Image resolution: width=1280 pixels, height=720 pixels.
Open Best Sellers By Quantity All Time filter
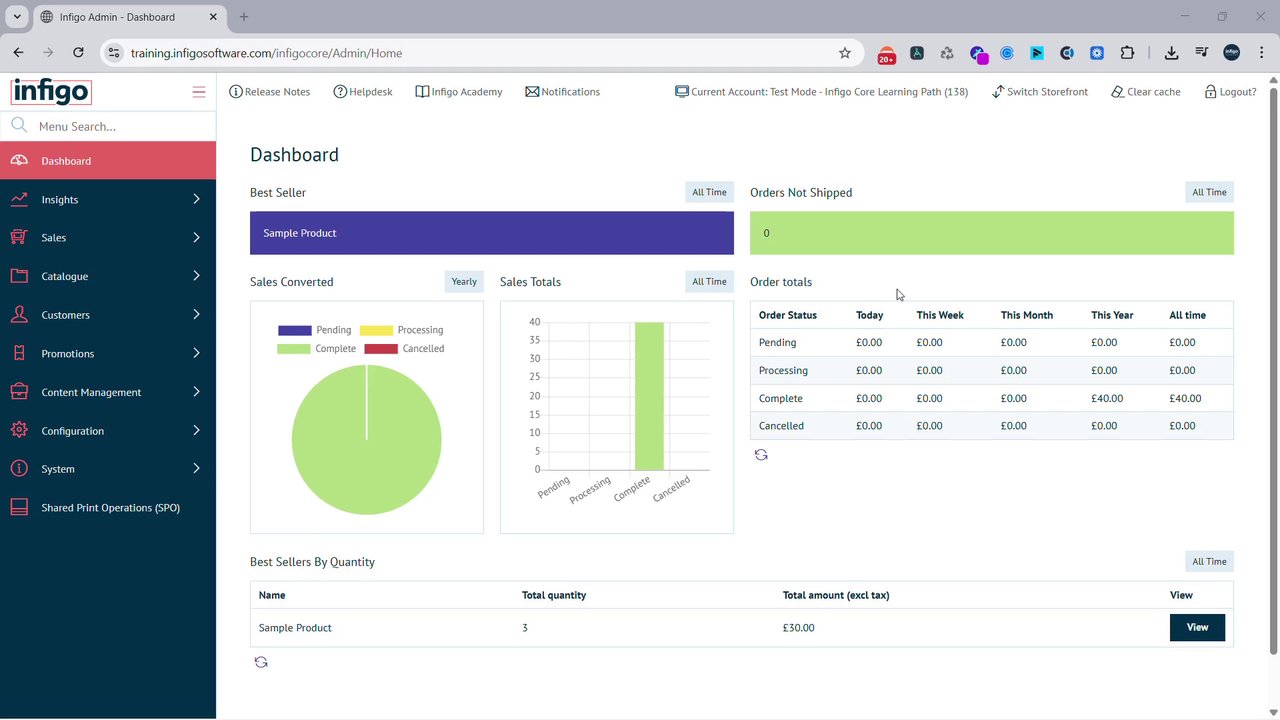click(x=1209, y=561)
